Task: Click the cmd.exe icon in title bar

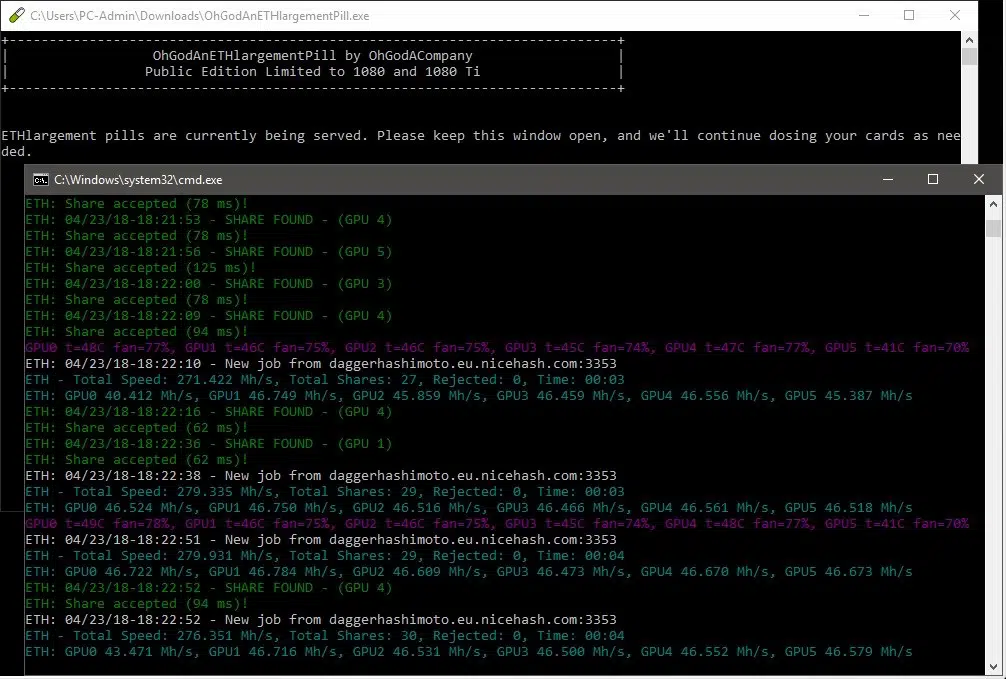Action: (x=40, y=180)
